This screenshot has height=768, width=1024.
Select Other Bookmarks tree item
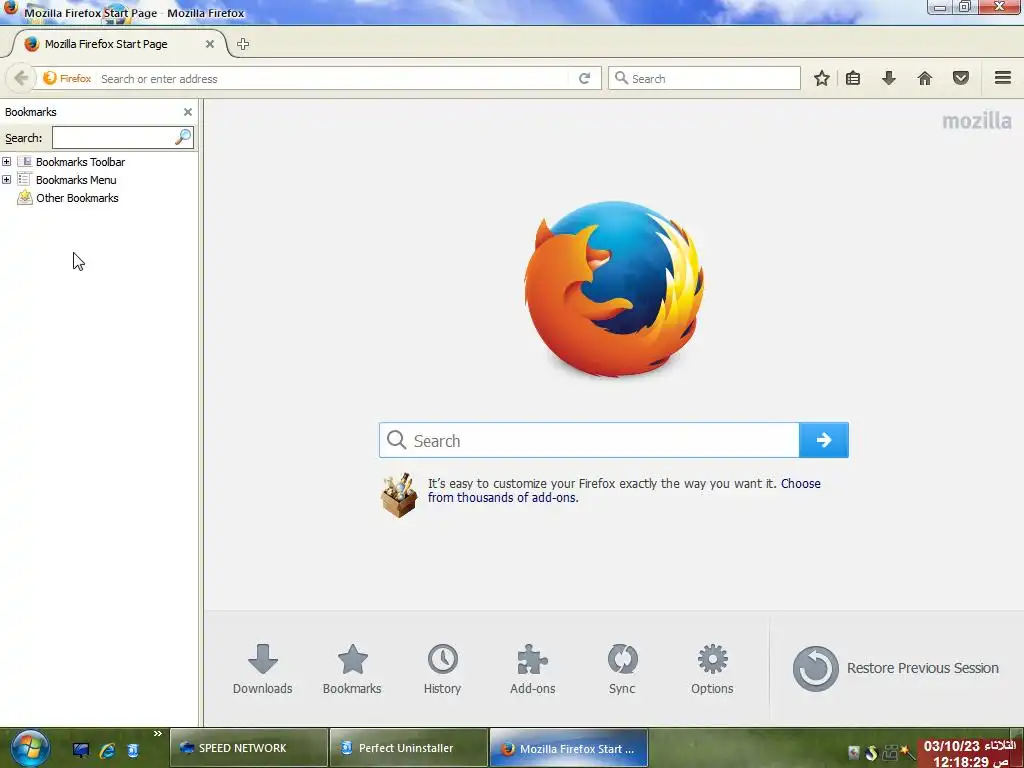coord(77,198)
